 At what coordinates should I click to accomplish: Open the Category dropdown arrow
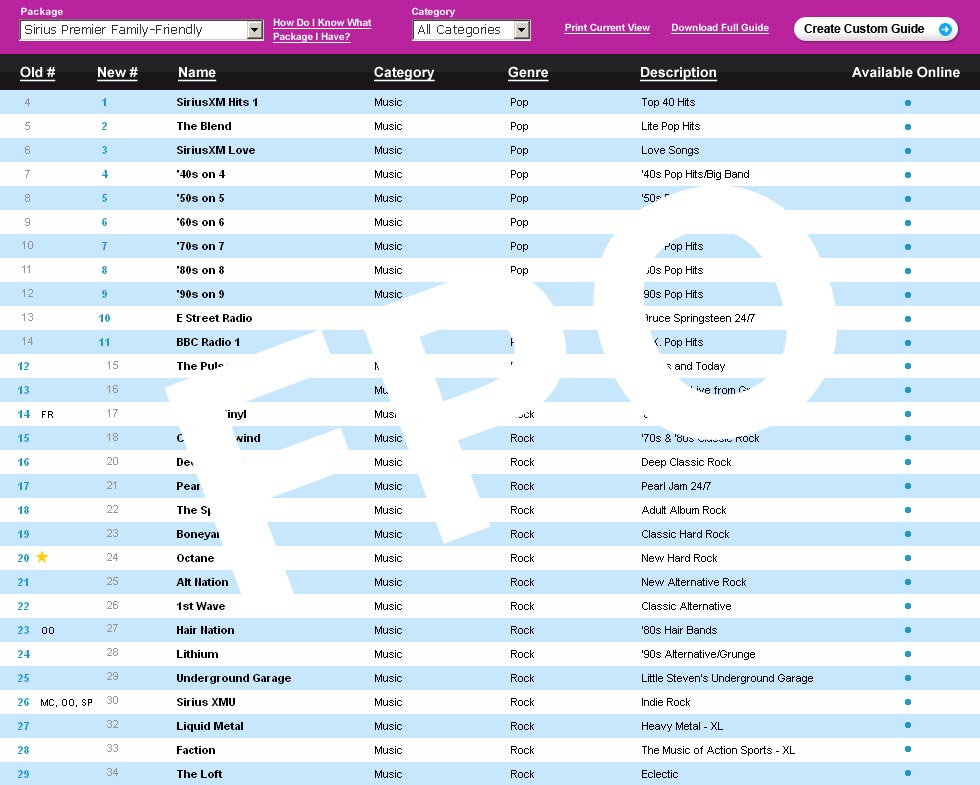pyautogui.click(x=521, y=29)
